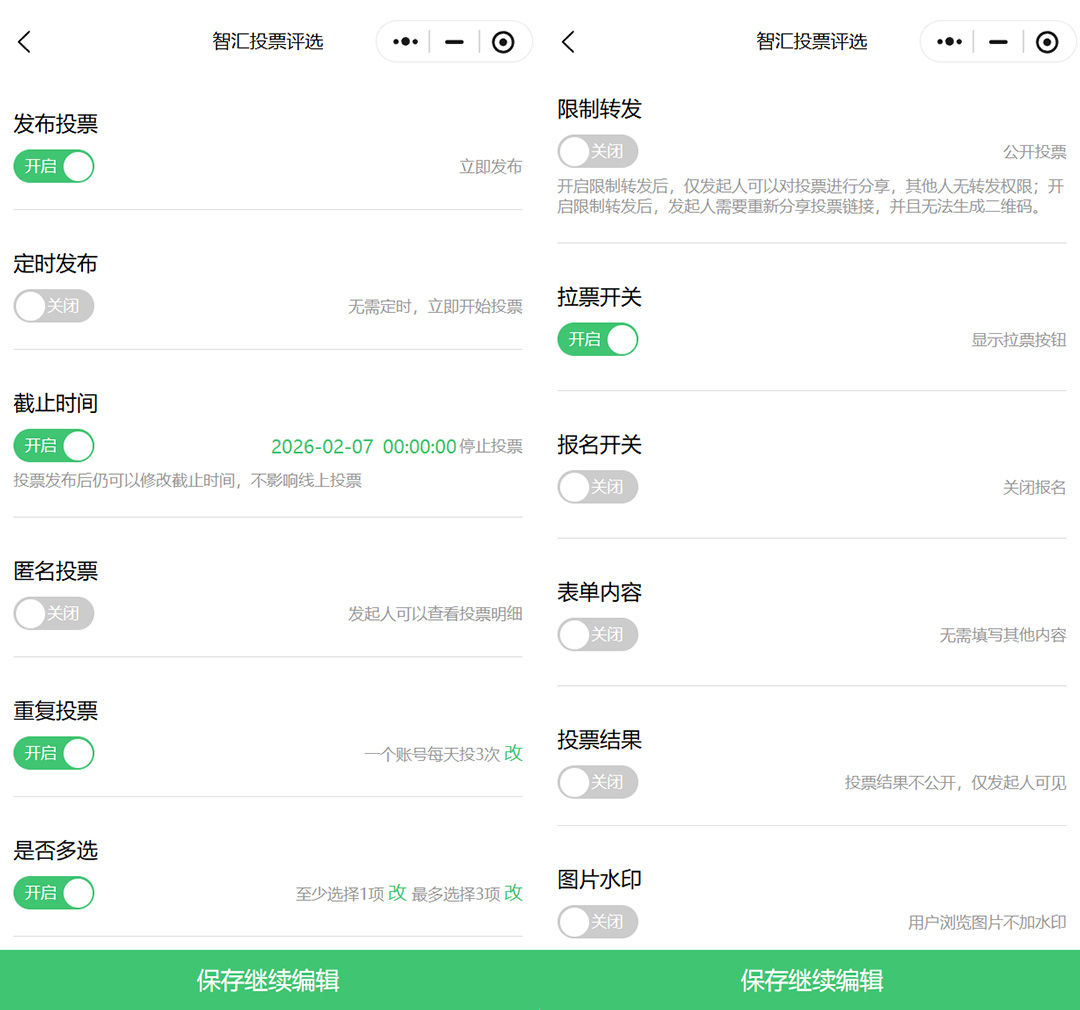The image size is (1080, 1010).
Task: Open the three-dot menu on the right screen
Action: pyautogui.click(x=949, y=42)
